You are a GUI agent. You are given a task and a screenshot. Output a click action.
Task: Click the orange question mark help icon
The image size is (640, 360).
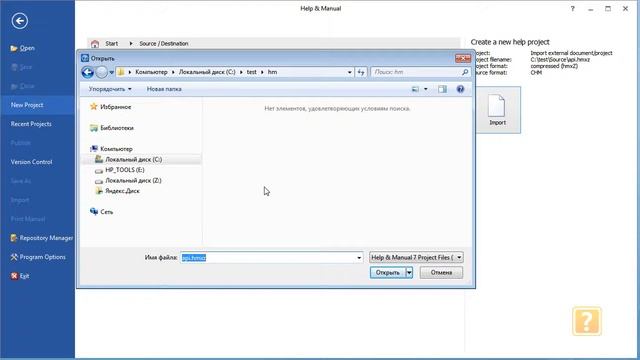[x=587, y=321]
